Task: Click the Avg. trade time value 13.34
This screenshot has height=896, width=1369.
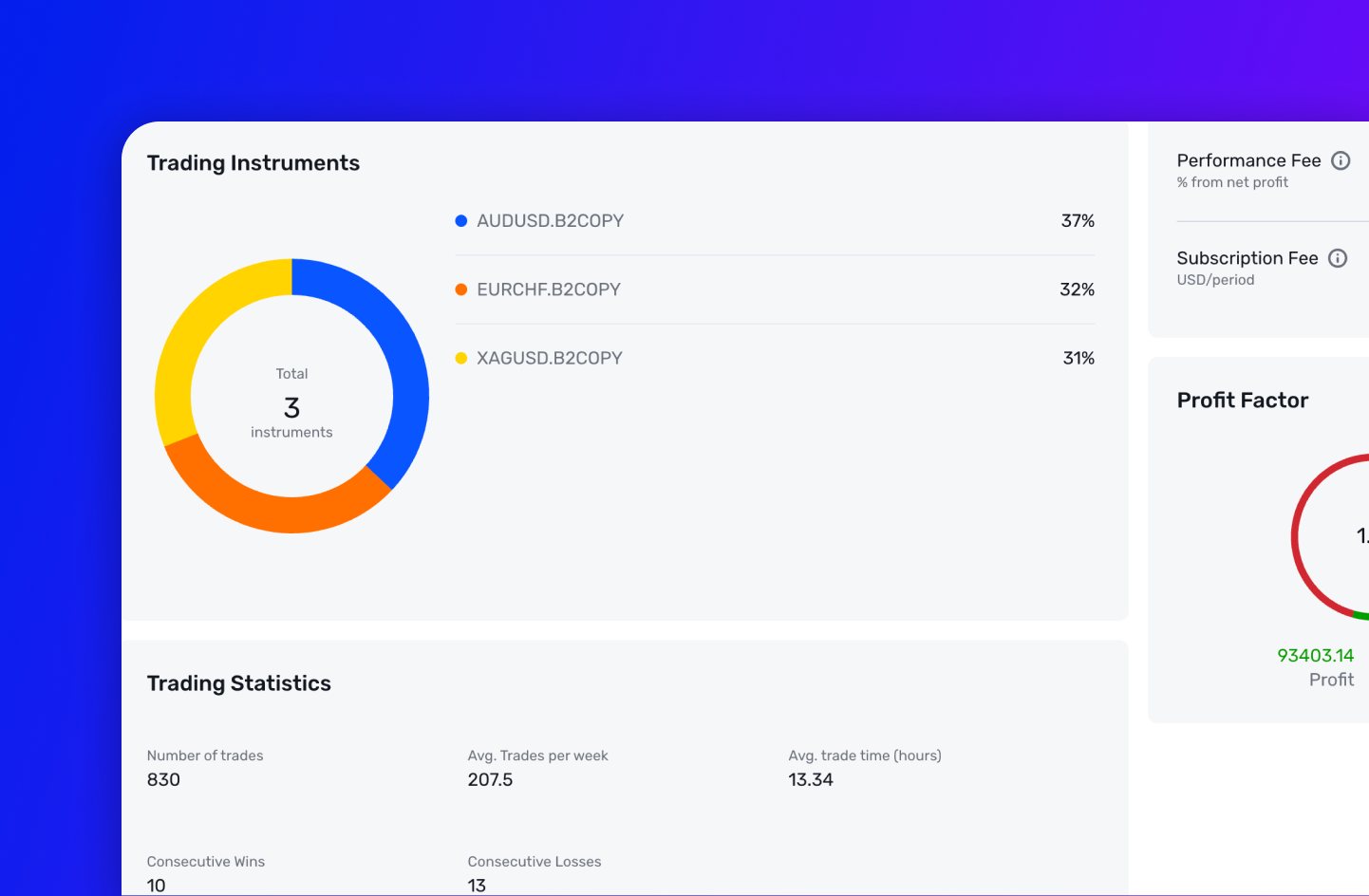Action: point(810,779)
